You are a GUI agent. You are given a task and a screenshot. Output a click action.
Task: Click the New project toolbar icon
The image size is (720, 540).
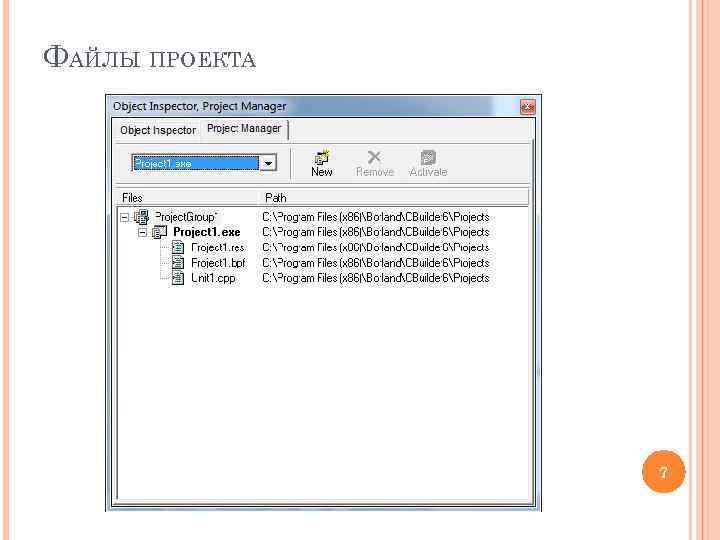(x=322, y=157)
